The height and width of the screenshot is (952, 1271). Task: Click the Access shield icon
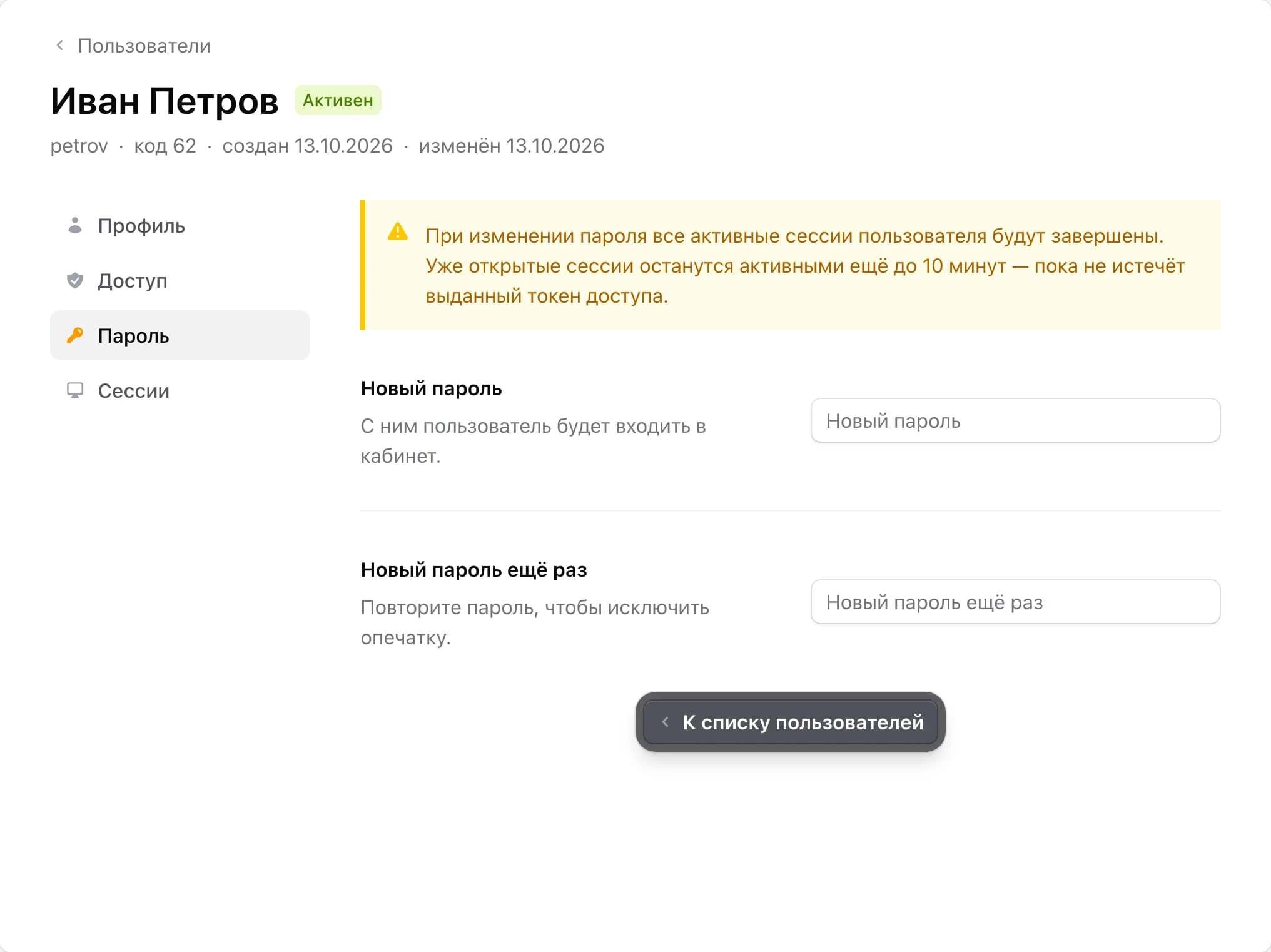pos(75,280)
